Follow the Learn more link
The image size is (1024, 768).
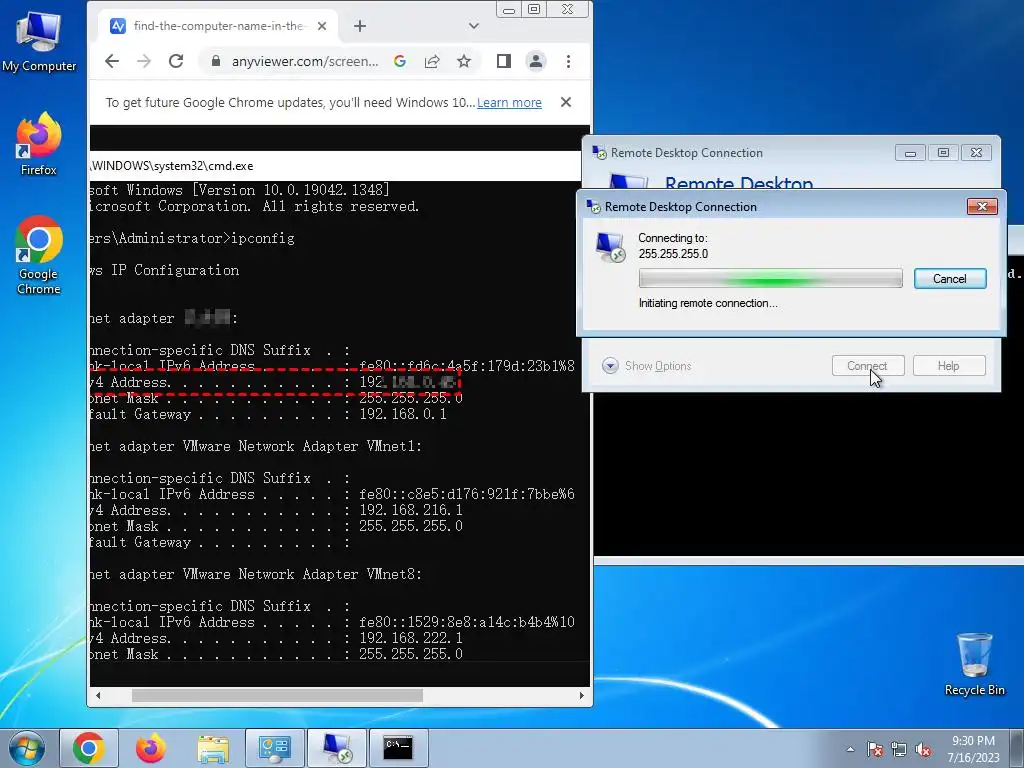509,103
